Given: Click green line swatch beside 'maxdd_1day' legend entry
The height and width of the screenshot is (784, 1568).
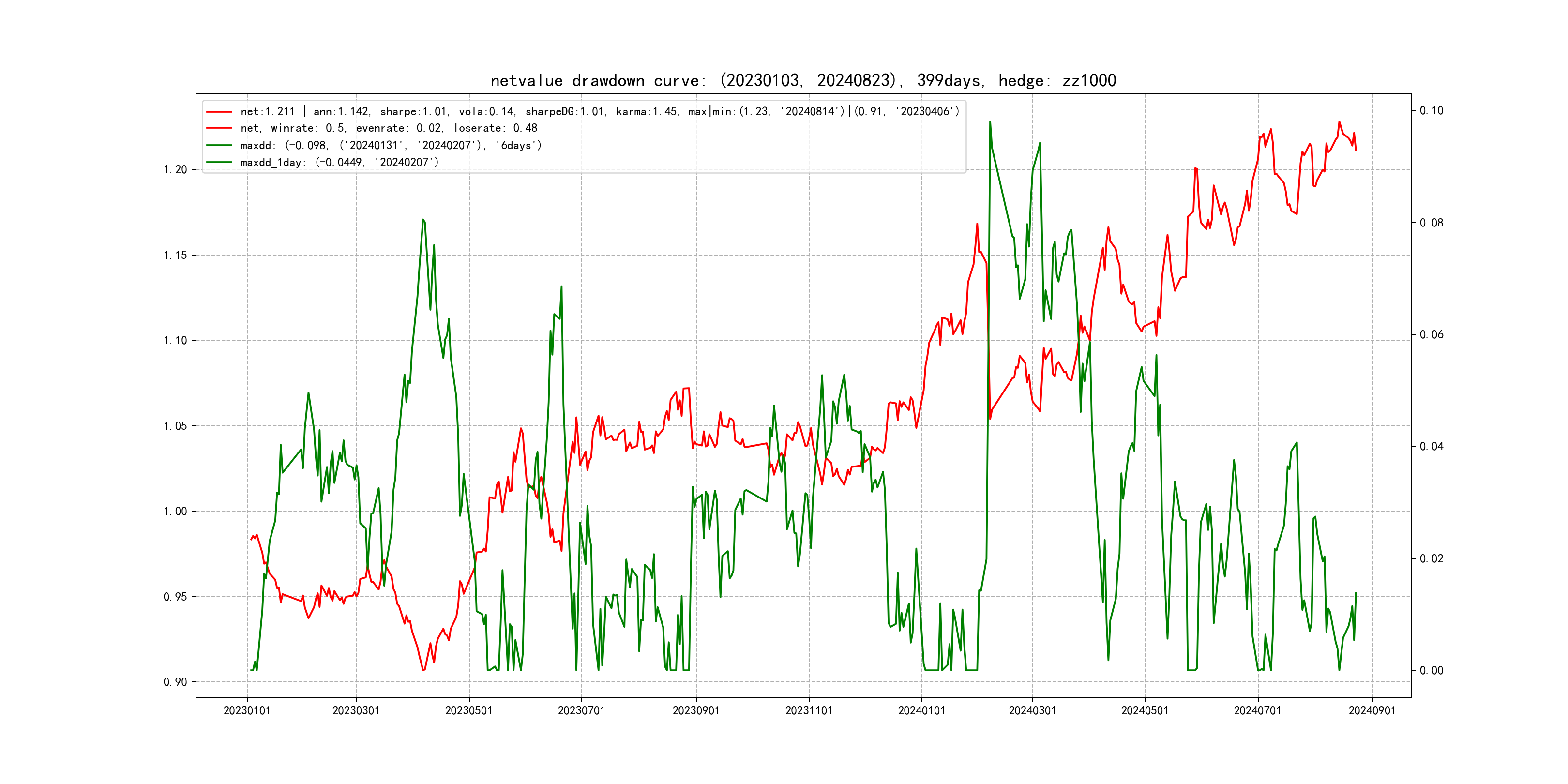Looking at the screenshot, I should click(219, 163).
